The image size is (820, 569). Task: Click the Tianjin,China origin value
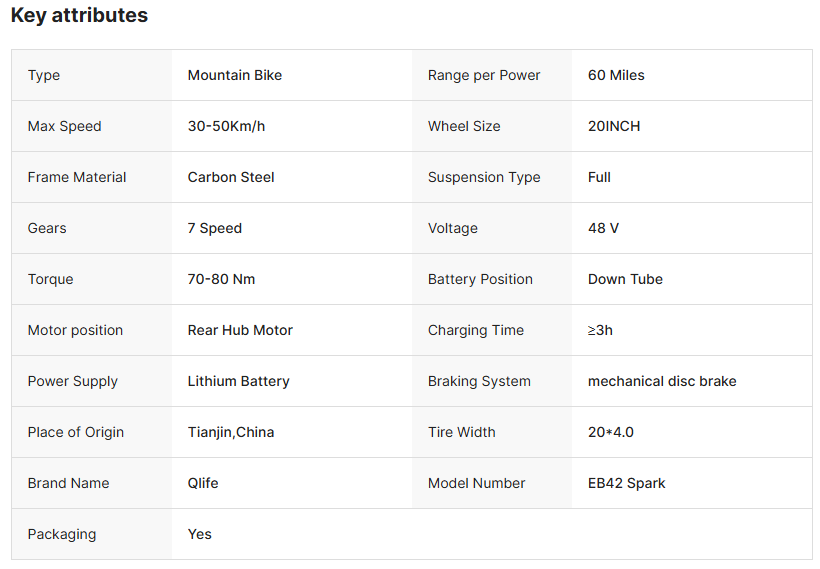231,432
